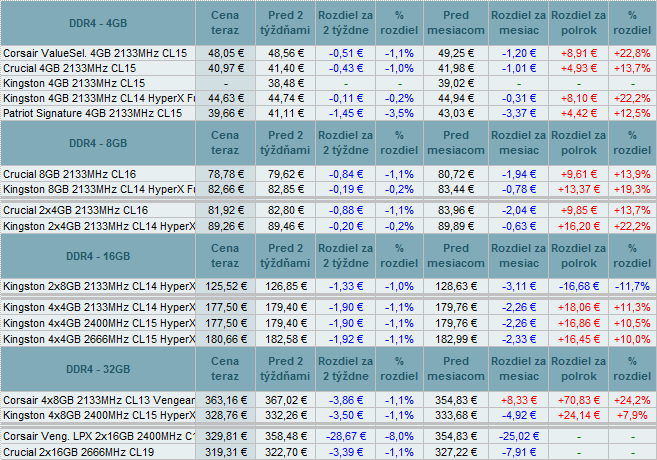The width and height of the screenshot is (657, 460).
Task: Click the 358,48 € price two weeks ago
Action: [286, 437]
